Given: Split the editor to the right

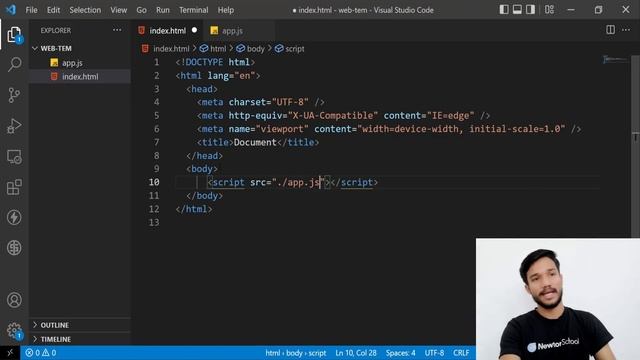Looking at the screenshot, I should (610, 30).
